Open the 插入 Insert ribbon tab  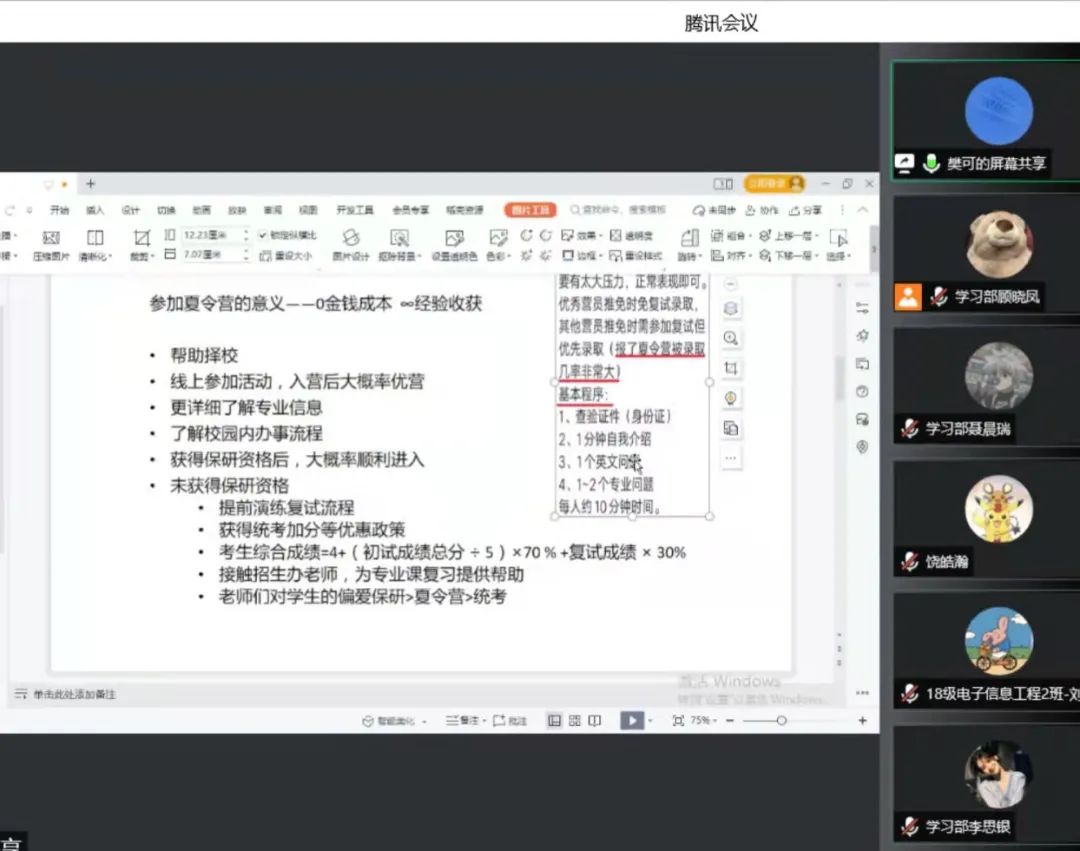(95, 210)
